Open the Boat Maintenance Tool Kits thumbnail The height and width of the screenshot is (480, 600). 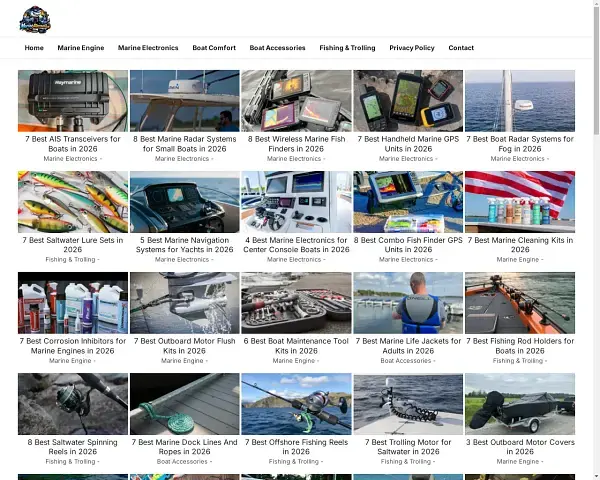coord(296,302)
